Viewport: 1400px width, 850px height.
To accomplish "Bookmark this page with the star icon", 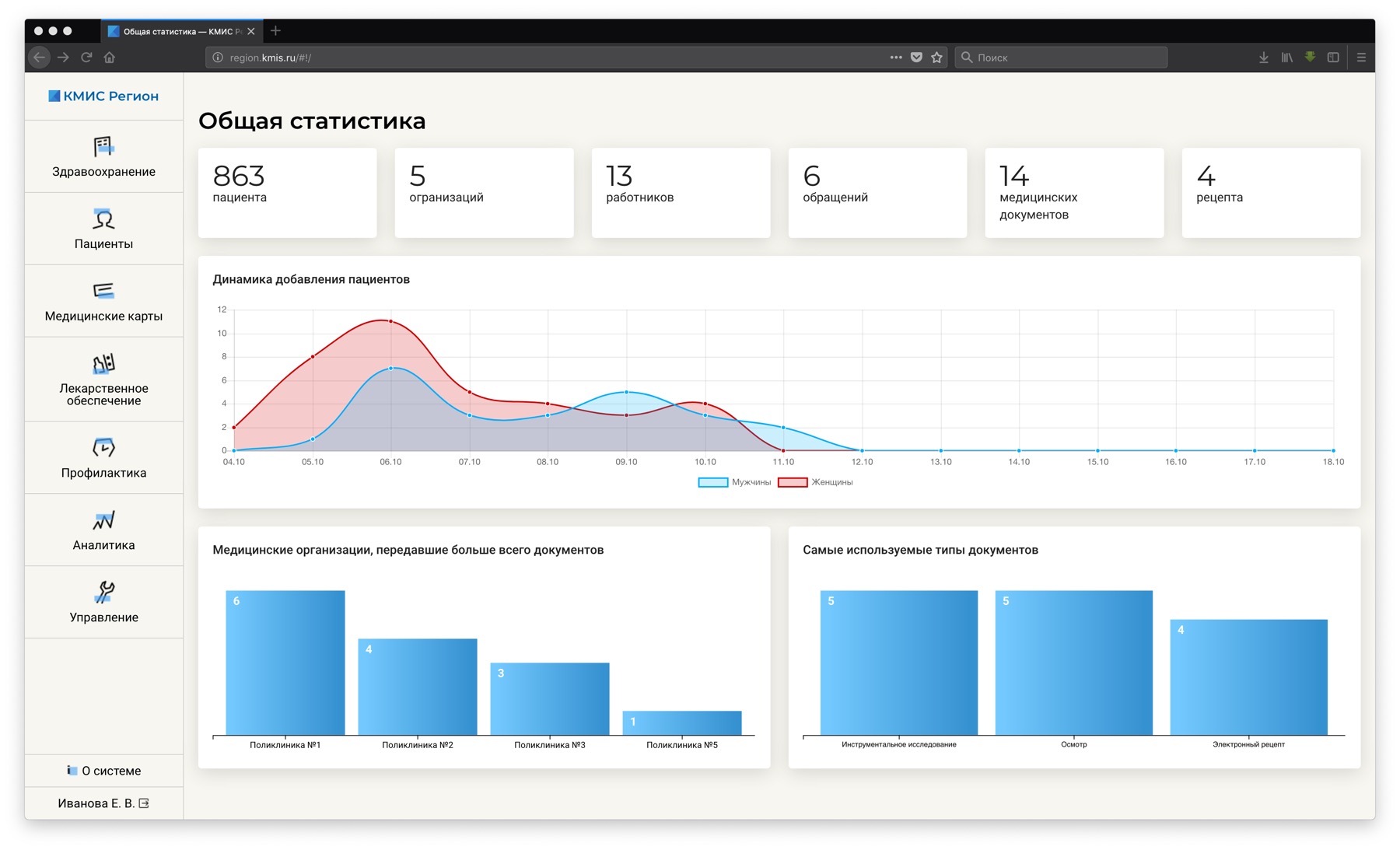I will tap(936, 58).
